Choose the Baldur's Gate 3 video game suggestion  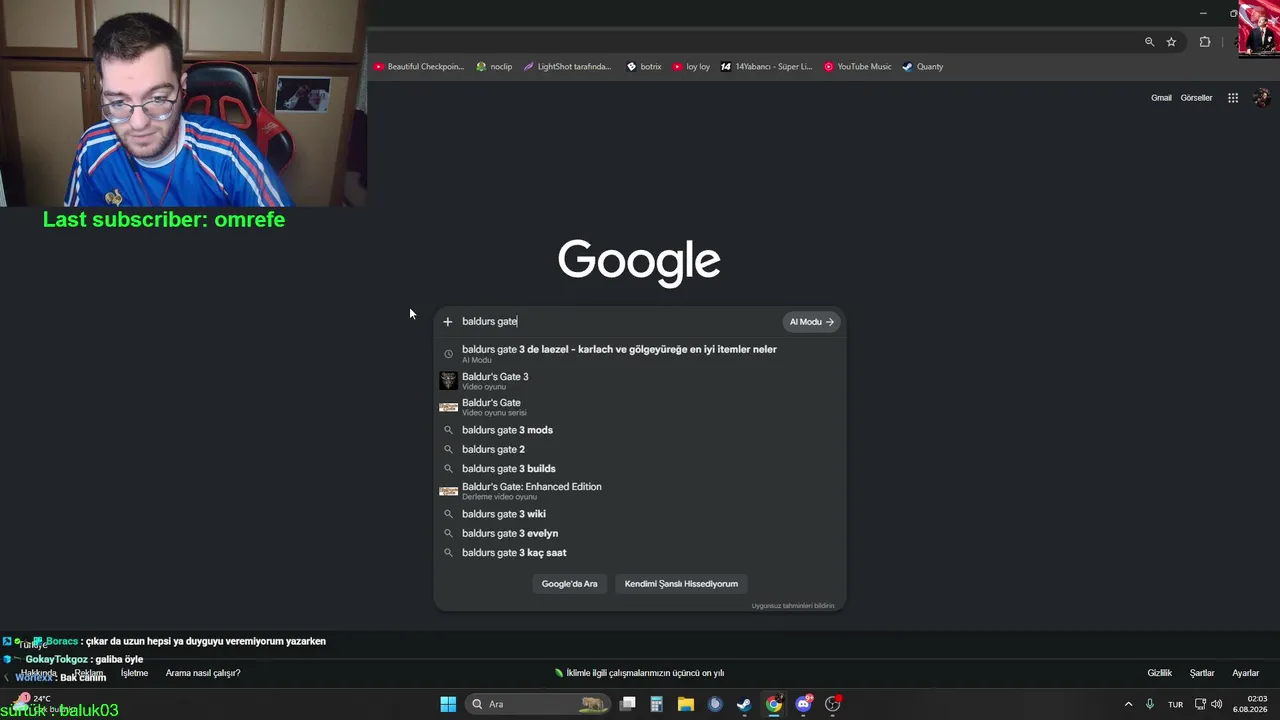[x=640, y=381]
